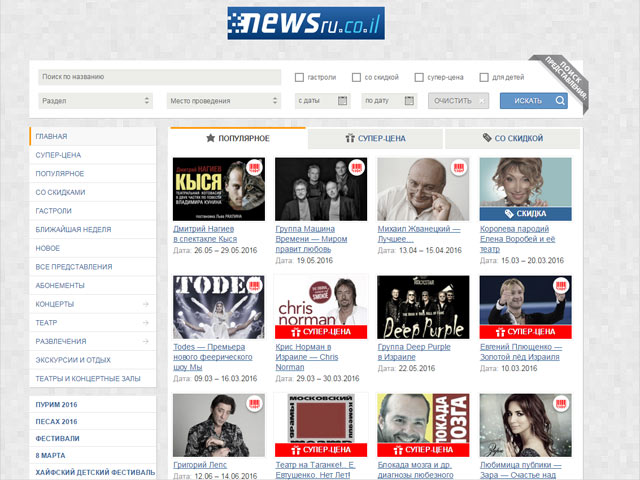Click ticket badge on Григорий Лепс poster

(x=255, y=403)
